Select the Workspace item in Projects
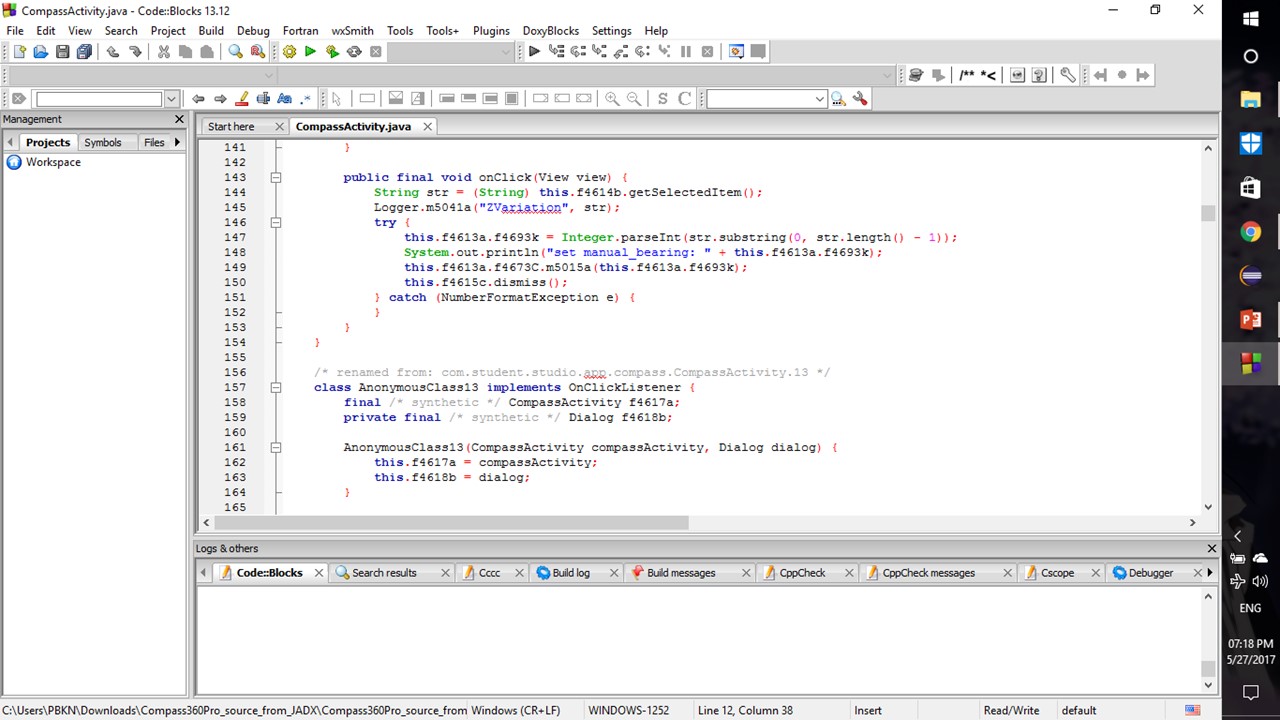The height and width of the screenshot is (720, 1280). (x=53, y=162)
